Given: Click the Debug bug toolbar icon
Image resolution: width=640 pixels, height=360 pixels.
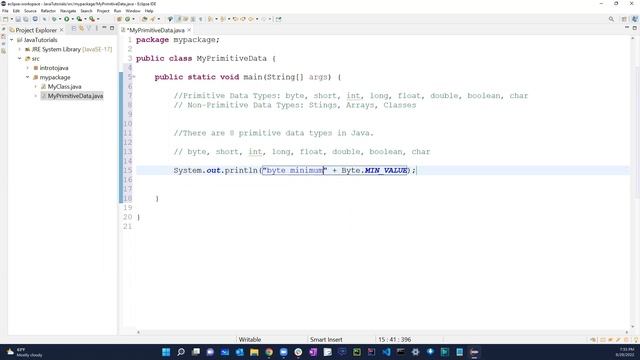Looking at the screenshot, I should pos(54,19).
